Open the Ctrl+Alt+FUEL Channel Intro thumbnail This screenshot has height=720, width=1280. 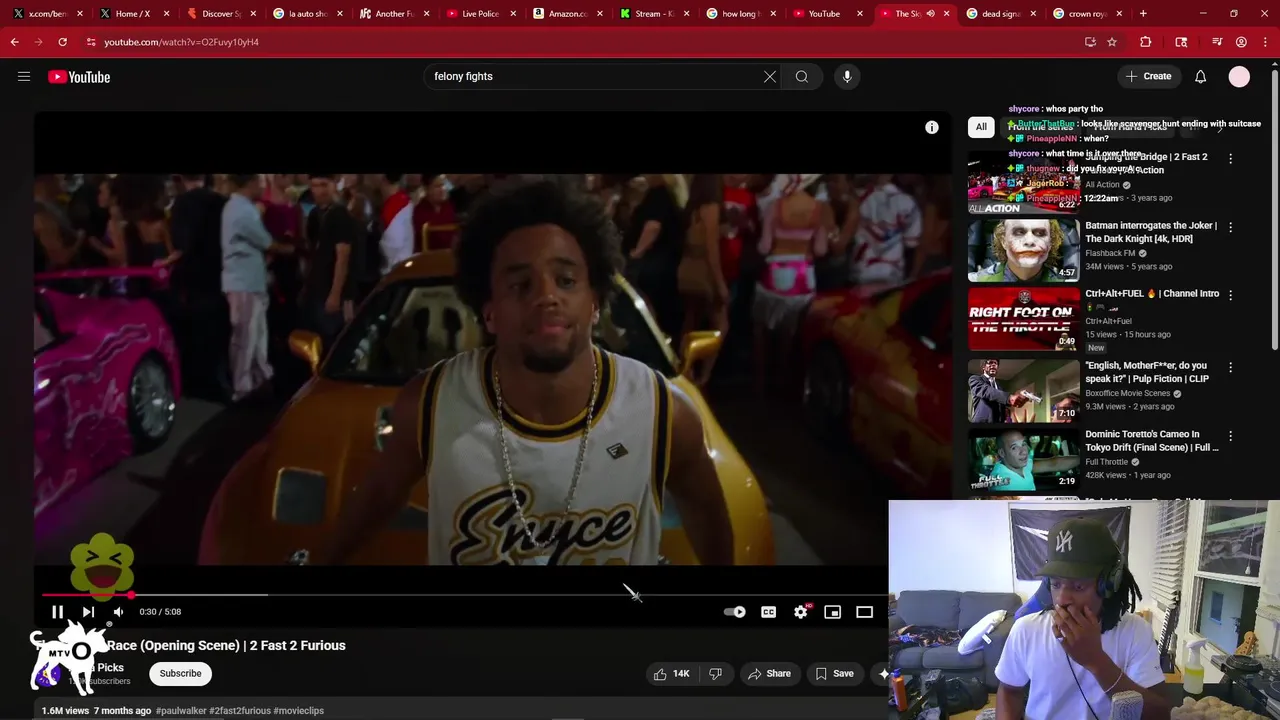coord(1023,319)
